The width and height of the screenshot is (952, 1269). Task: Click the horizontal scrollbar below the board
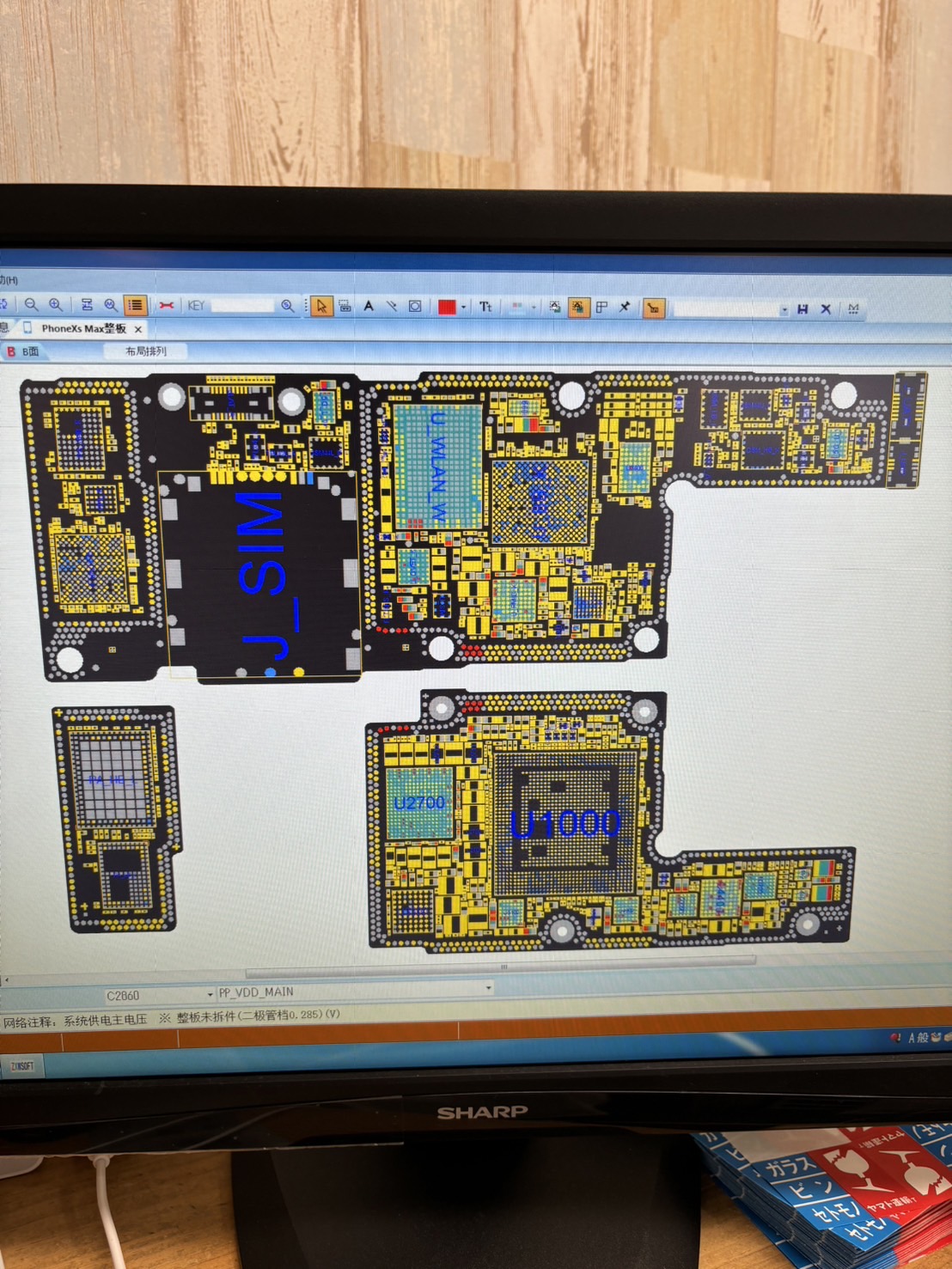pyautogui.click(x=500, y=967)
